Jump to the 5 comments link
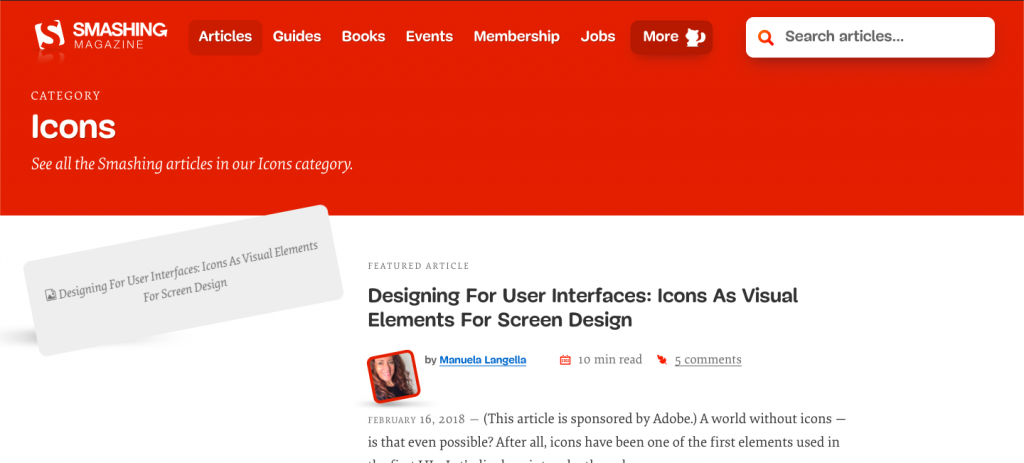This screenshot has height=463, width=1024. (708, 360)
